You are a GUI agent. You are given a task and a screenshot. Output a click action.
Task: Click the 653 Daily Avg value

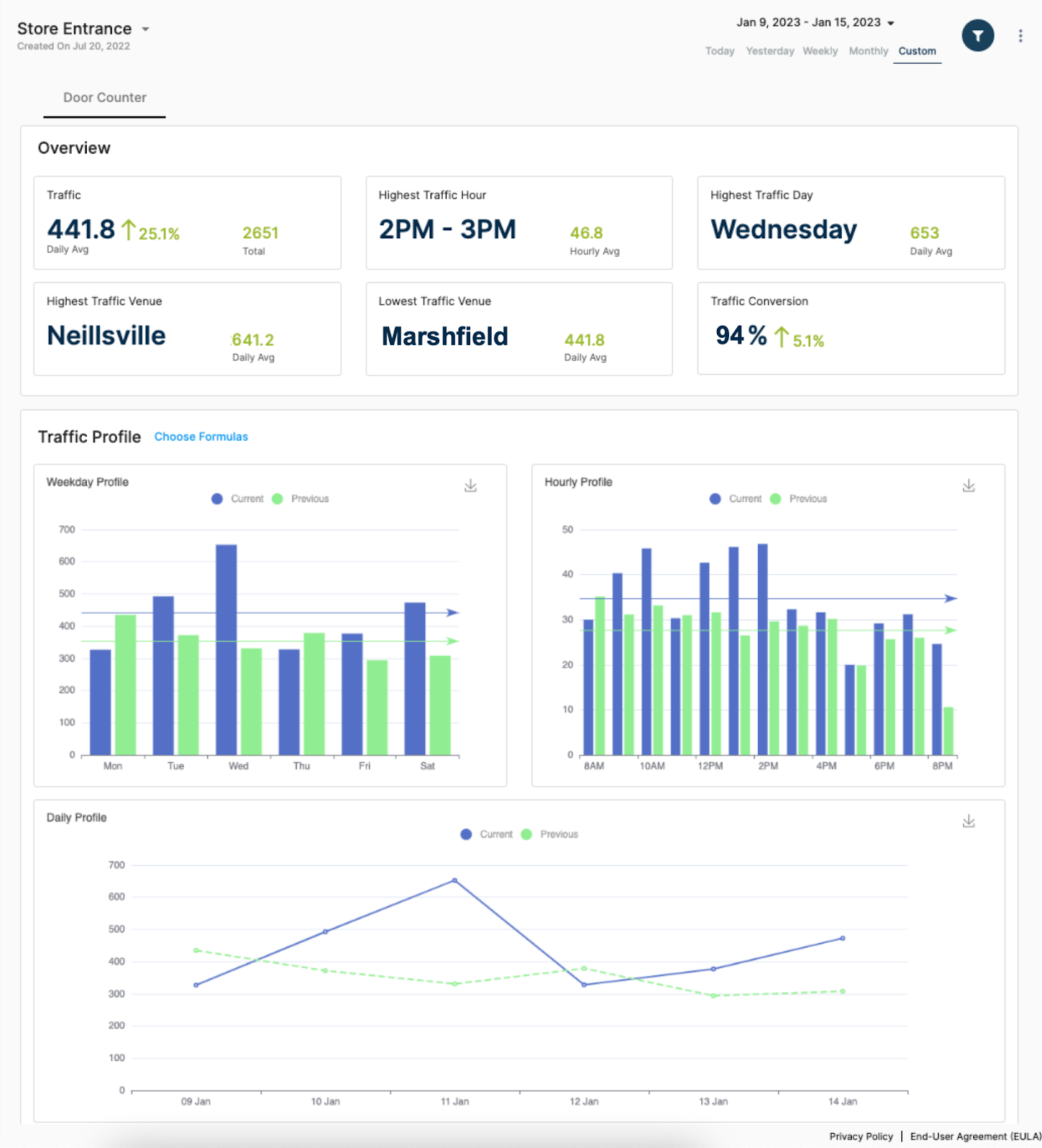coord(924,233)
